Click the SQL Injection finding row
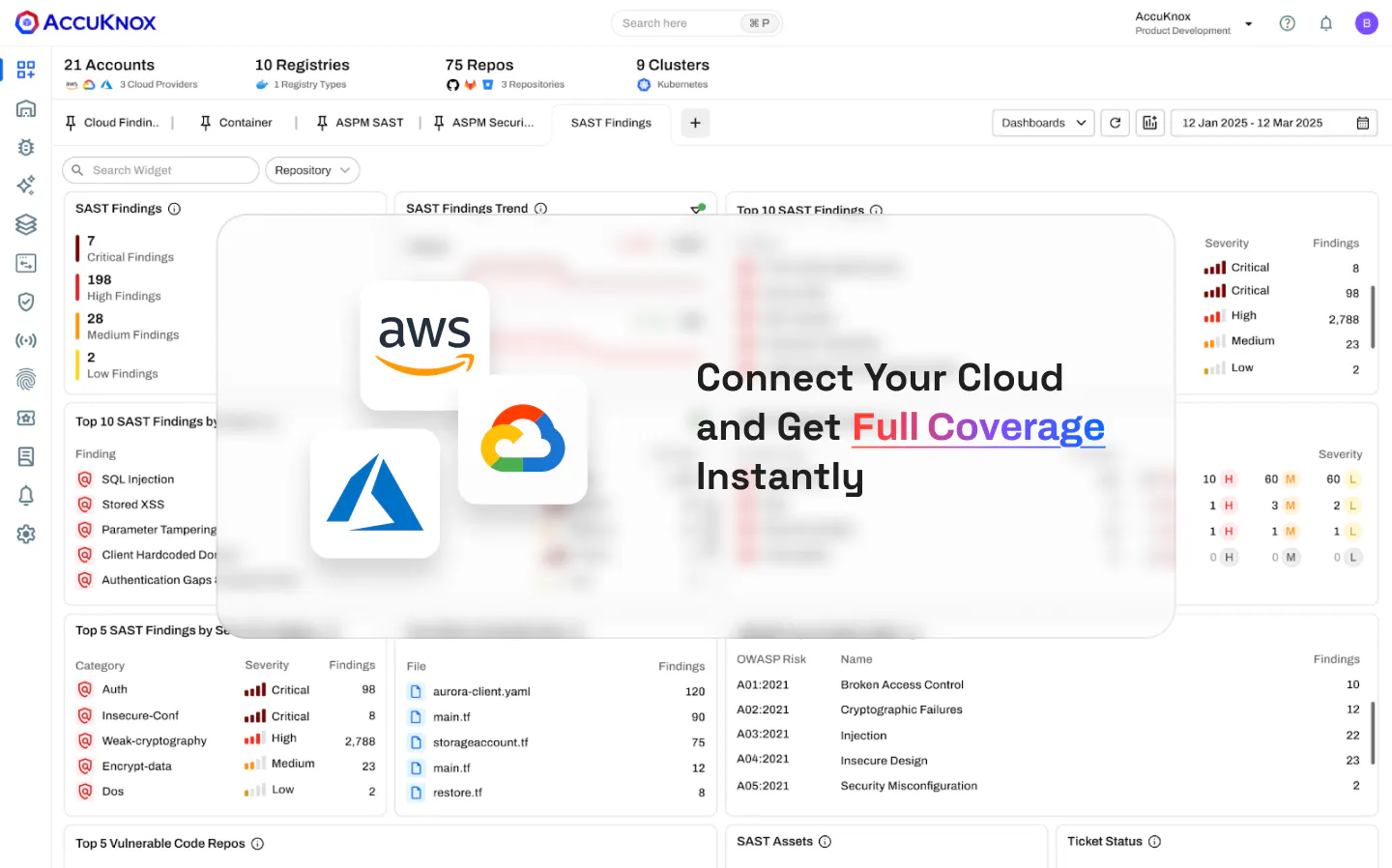This screenshot has width=1392, height=868. (138, 479)
